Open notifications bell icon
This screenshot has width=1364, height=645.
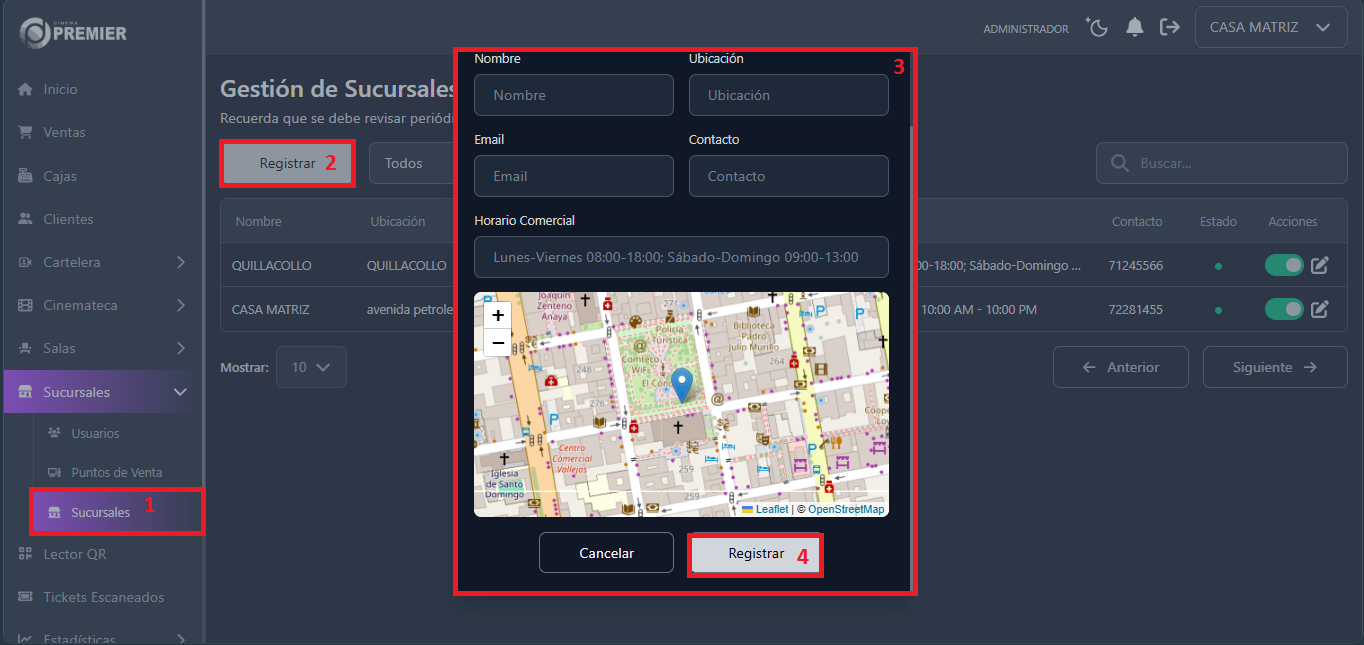pos(1134,28)
